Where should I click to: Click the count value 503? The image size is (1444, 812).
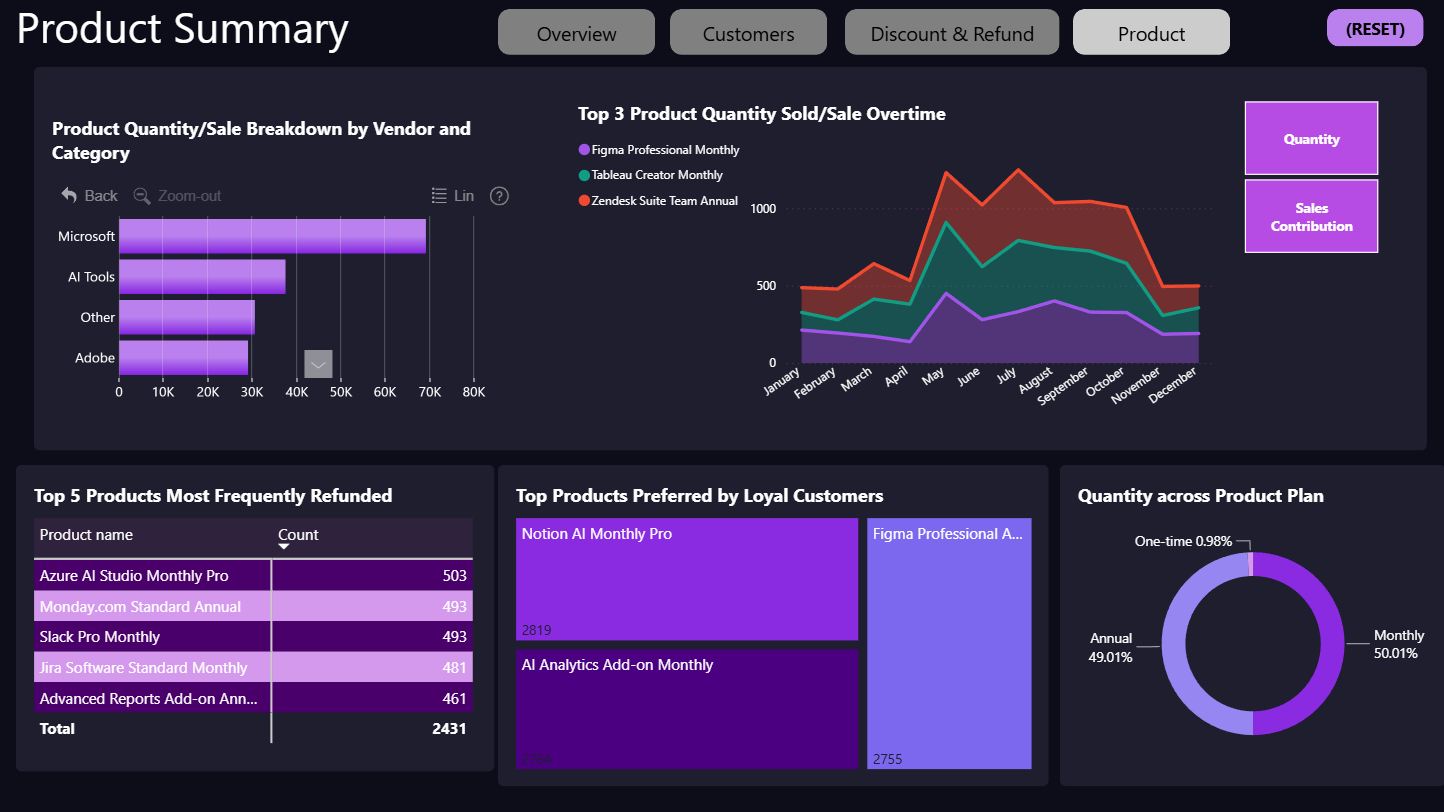[x=454, y=576]
